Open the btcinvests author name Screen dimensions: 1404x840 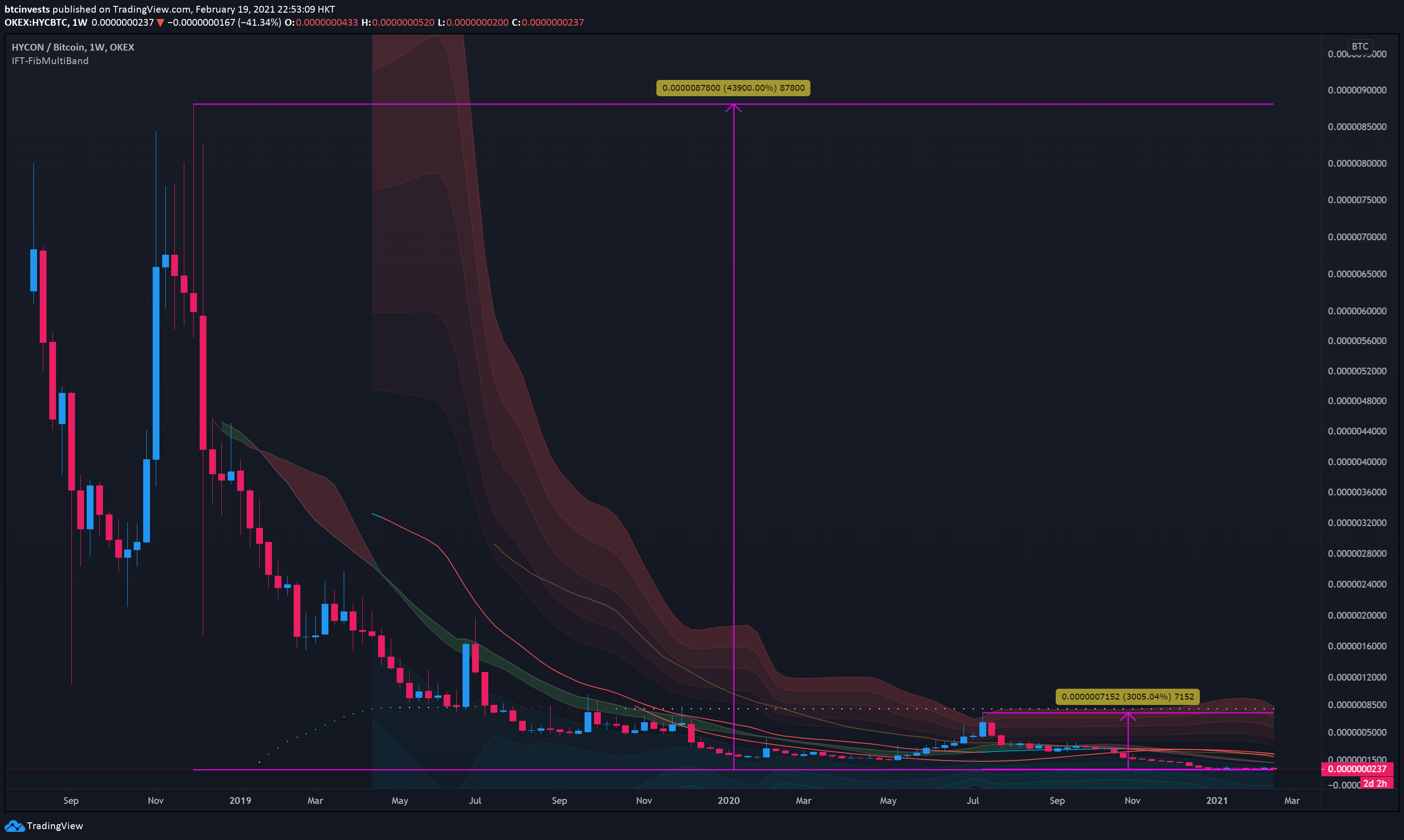coord(27,9)
